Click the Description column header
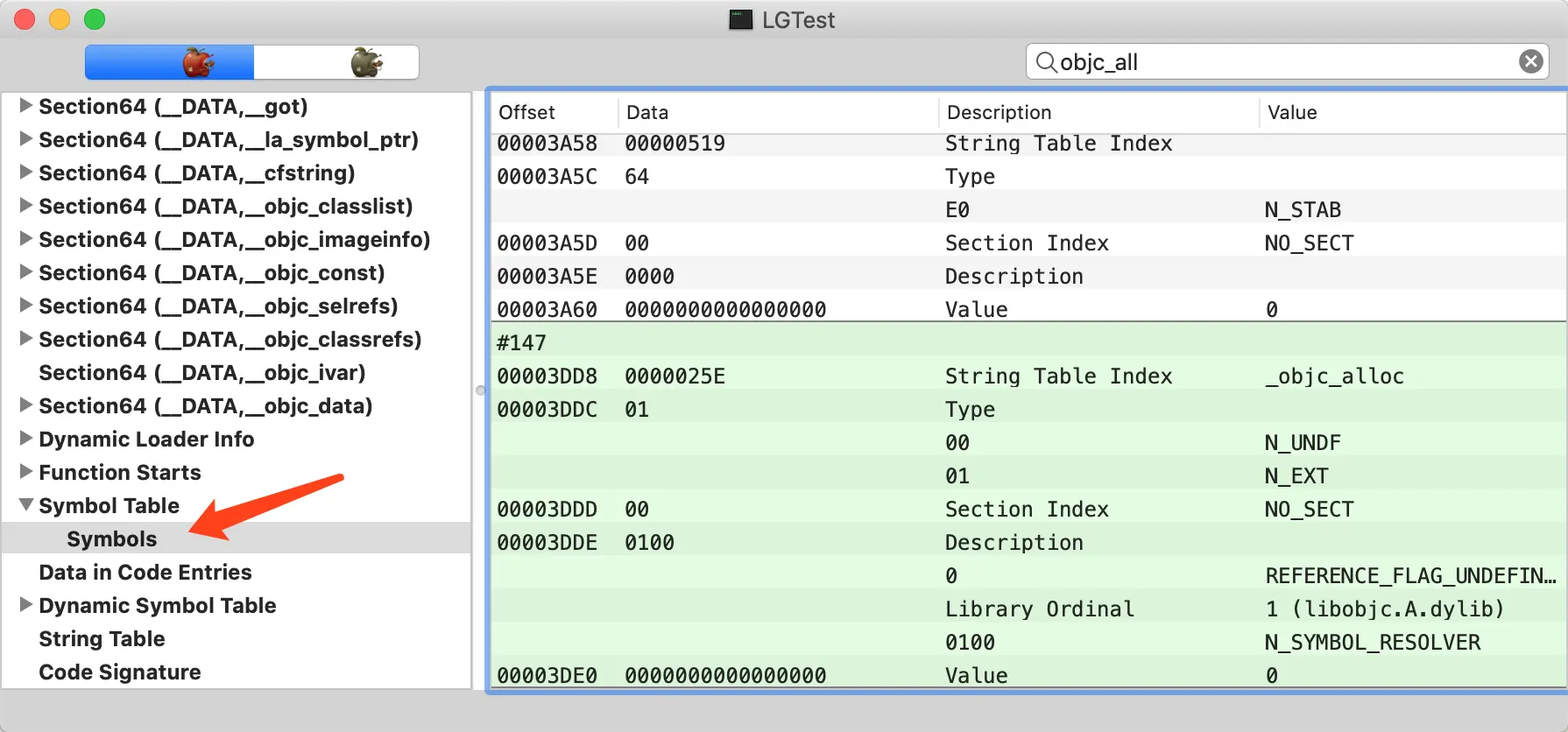The image size is (1568, 732). pos(999,112)
